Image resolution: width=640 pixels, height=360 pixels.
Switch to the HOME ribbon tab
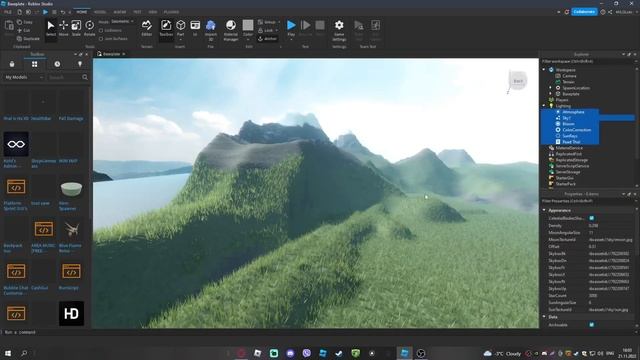(82, 12)
